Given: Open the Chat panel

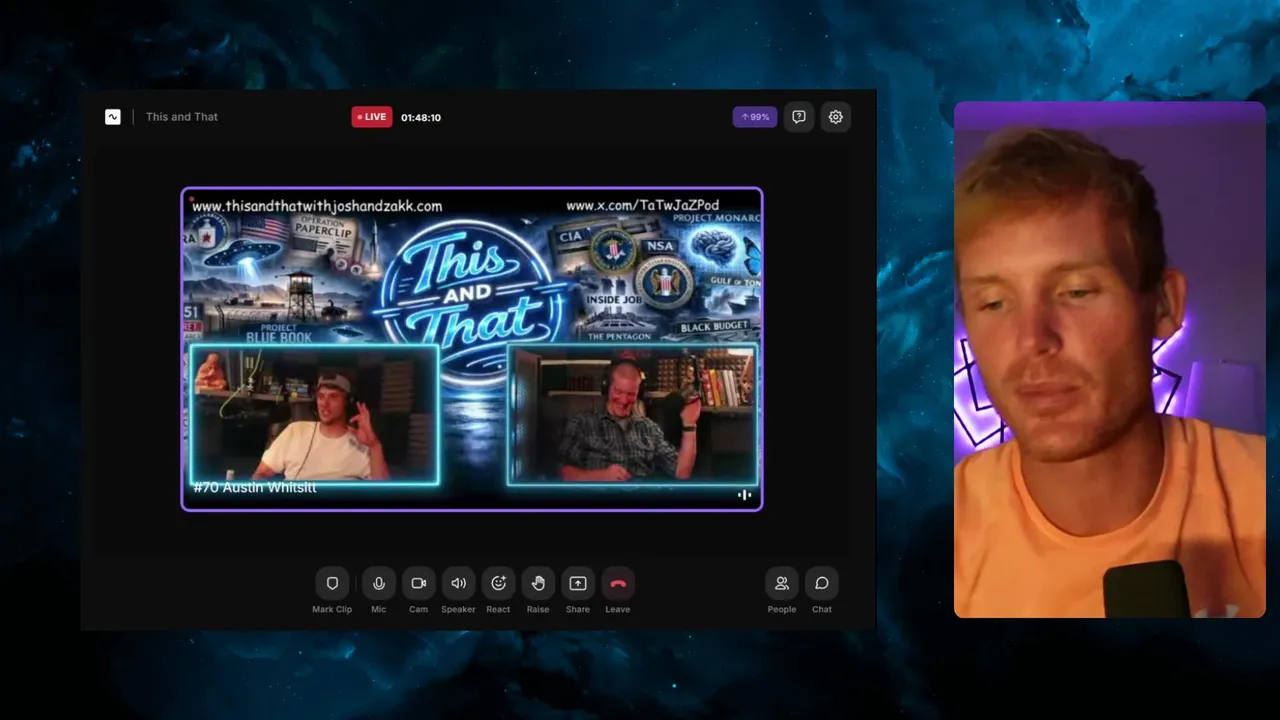Looking at the screenshot, I should (x=822, y=583).
